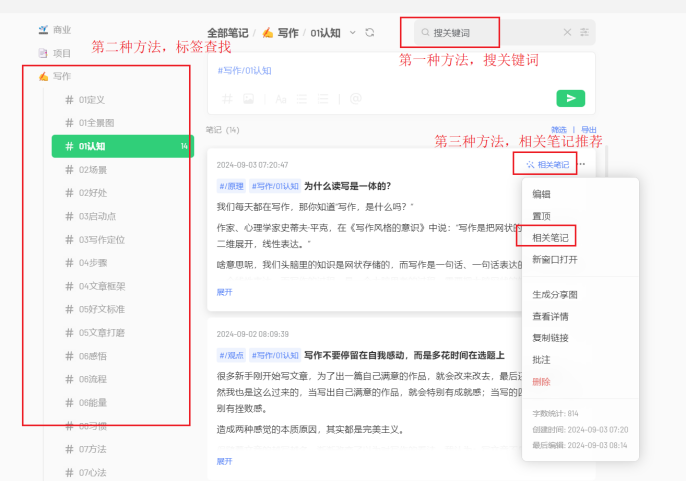Go to 写作 in the breadcrumb

[x=281, y=33]
